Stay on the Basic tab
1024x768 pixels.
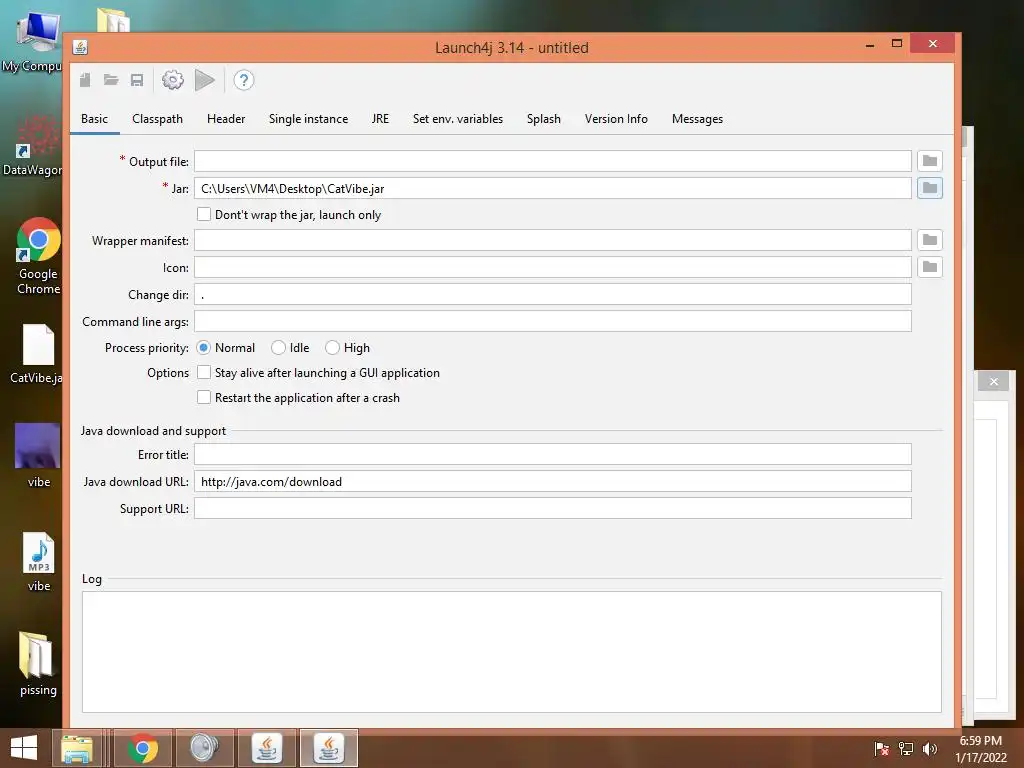(95, 119)
